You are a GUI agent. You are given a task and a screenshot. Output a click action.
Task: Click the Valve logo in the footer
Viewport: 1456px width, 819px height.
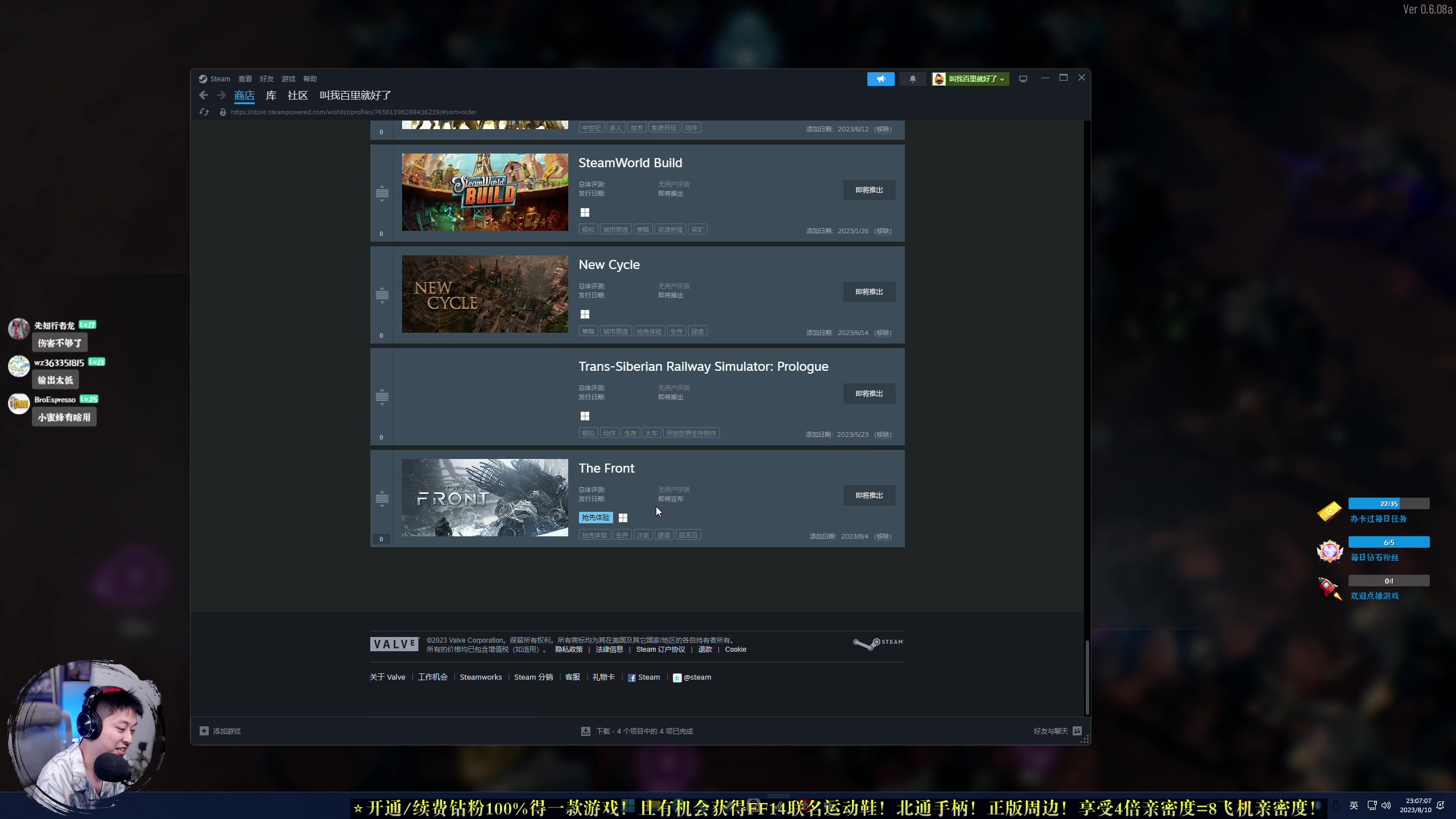pyautogui.click(x=394, y=644)
